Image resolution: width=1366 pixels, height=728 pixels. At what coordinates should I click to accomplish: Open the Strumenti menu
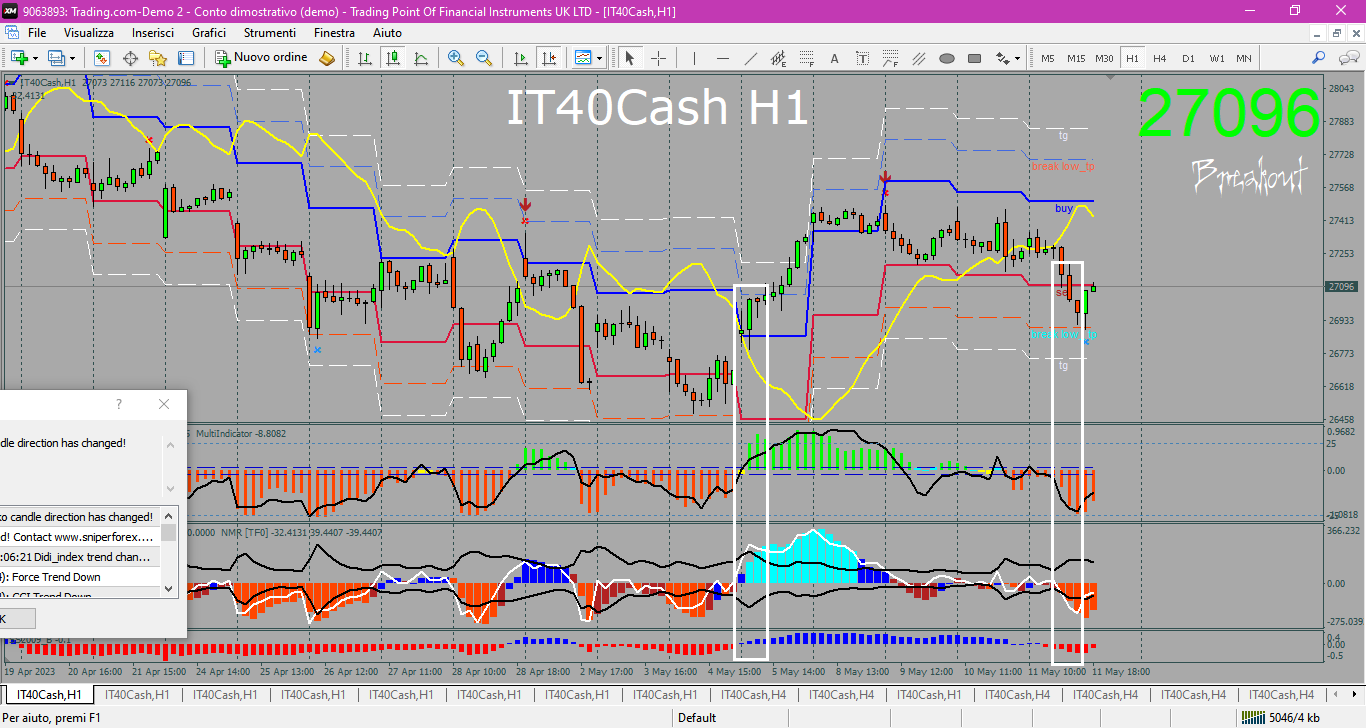[270, 33]
